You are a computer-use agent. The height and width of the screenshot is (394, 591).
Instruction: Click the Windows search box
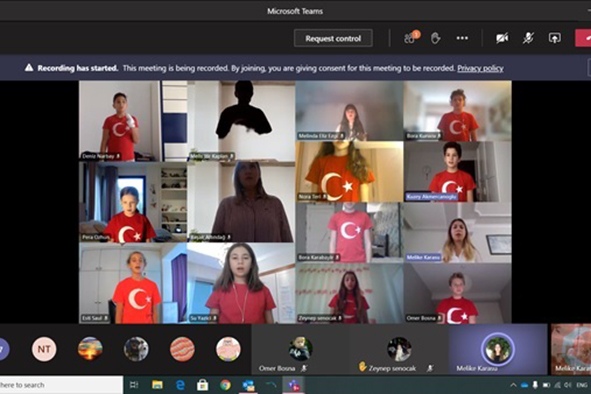[61, 385]
